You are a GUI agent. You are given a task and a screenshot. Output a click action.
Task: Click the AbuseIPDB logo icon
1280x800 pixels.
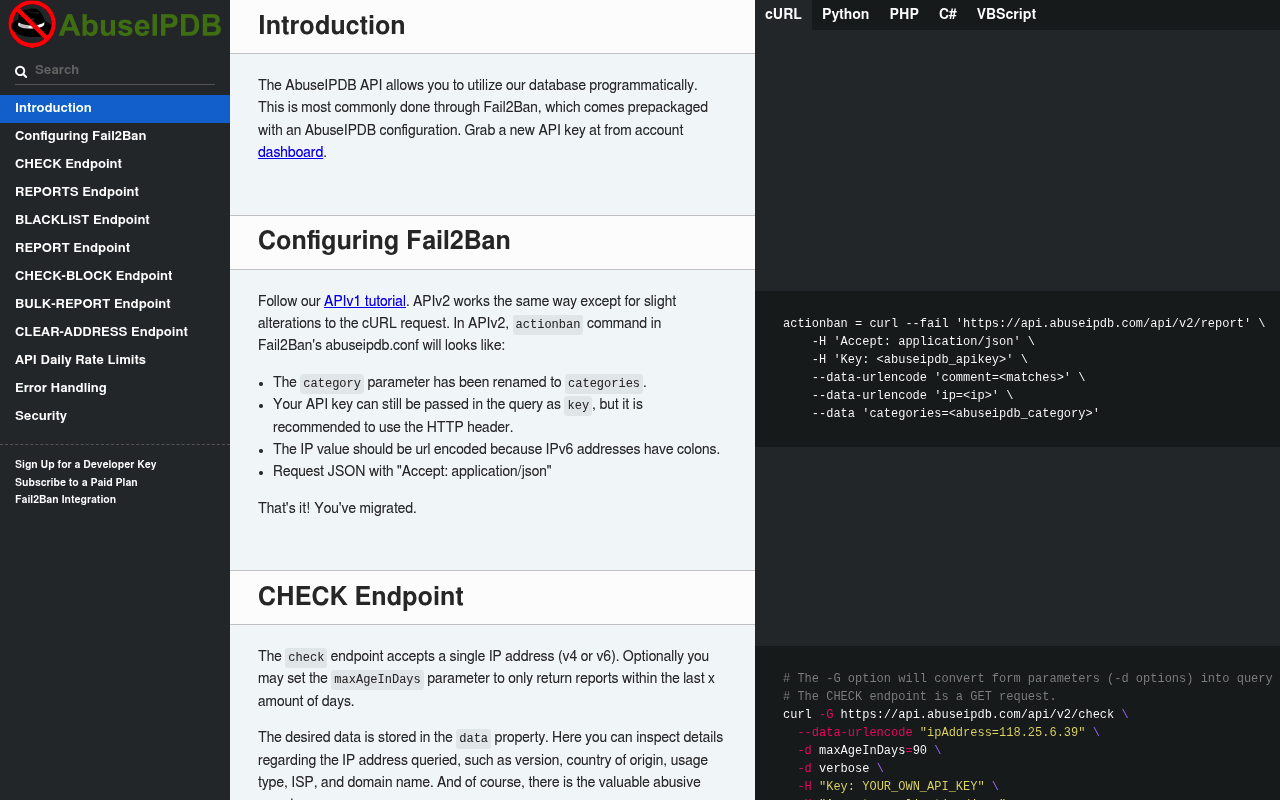pyautogui.click(x=31, y=24)
